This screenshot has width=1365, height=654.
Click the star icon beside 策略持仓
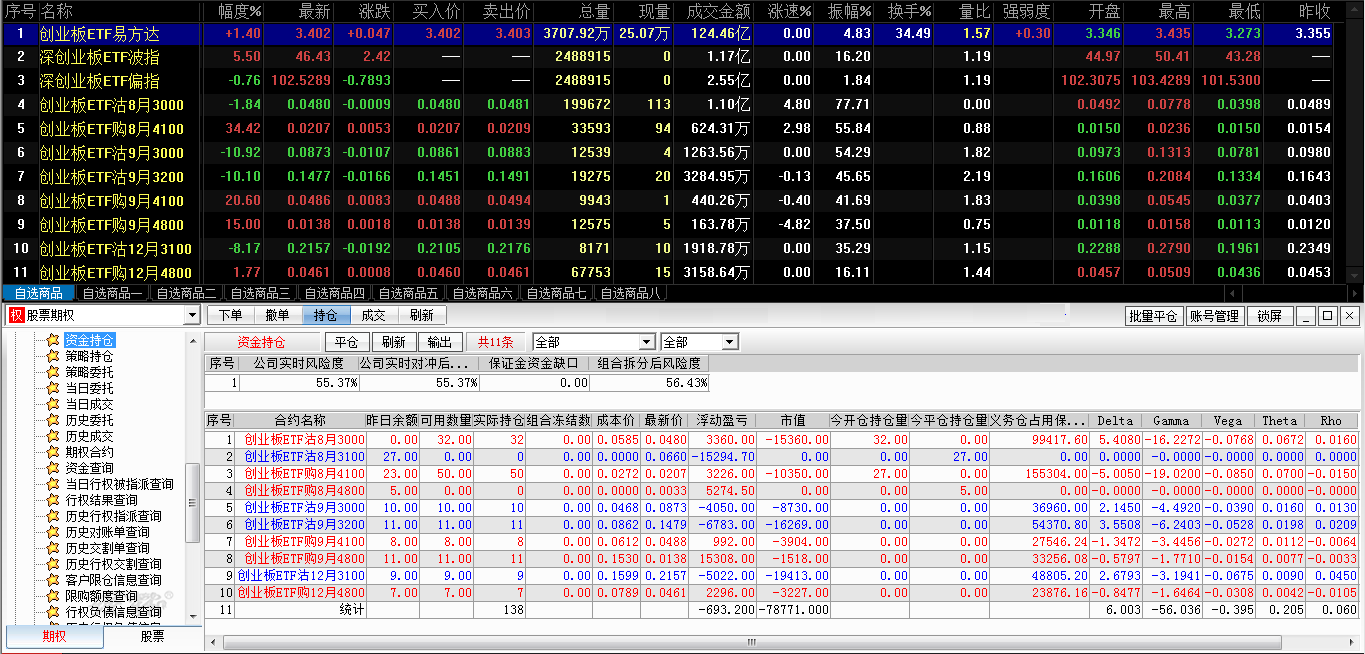[x=53, y=356]
